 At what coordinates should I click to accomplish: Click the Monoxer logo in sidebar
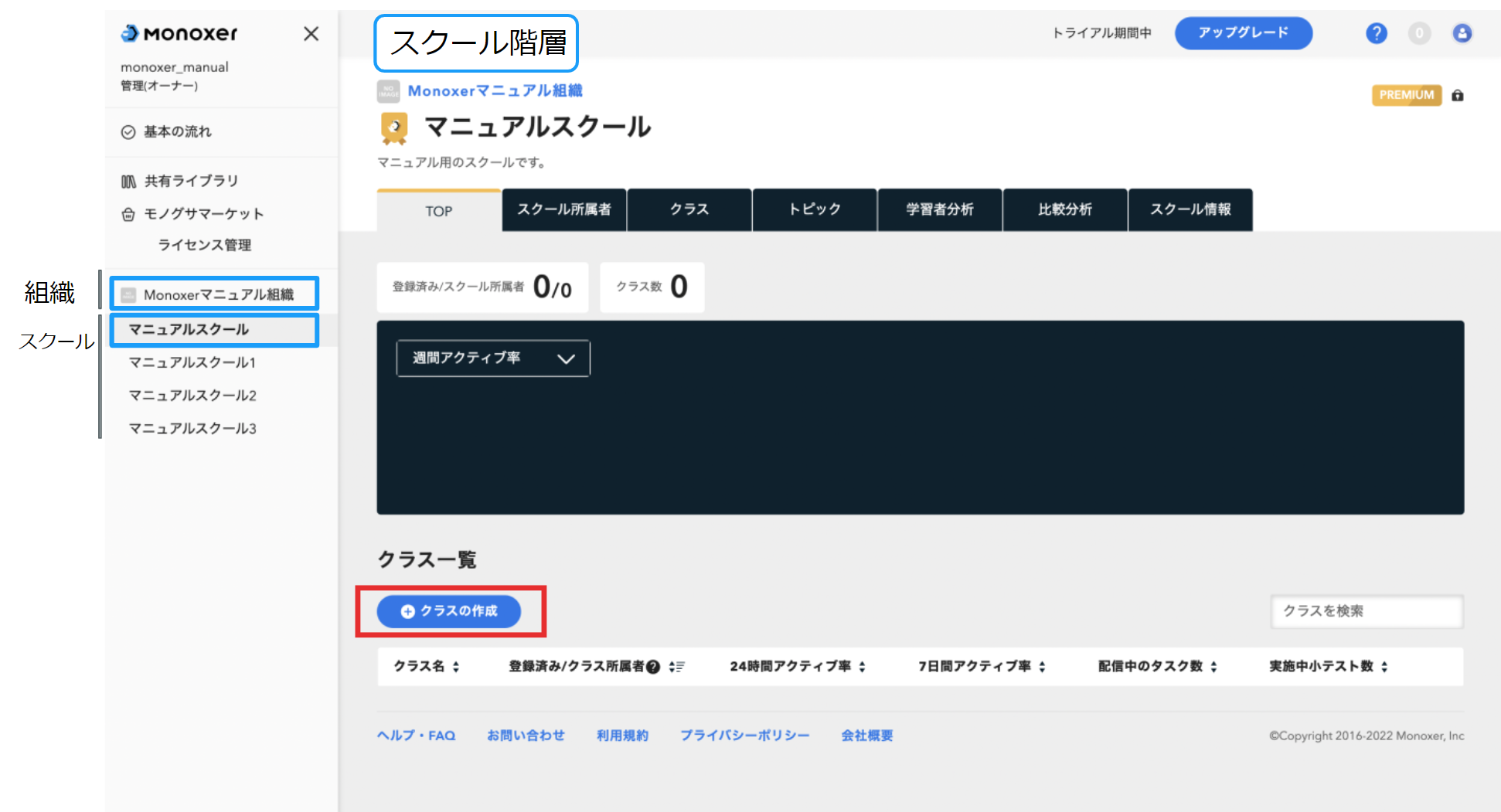click(179, 33)
